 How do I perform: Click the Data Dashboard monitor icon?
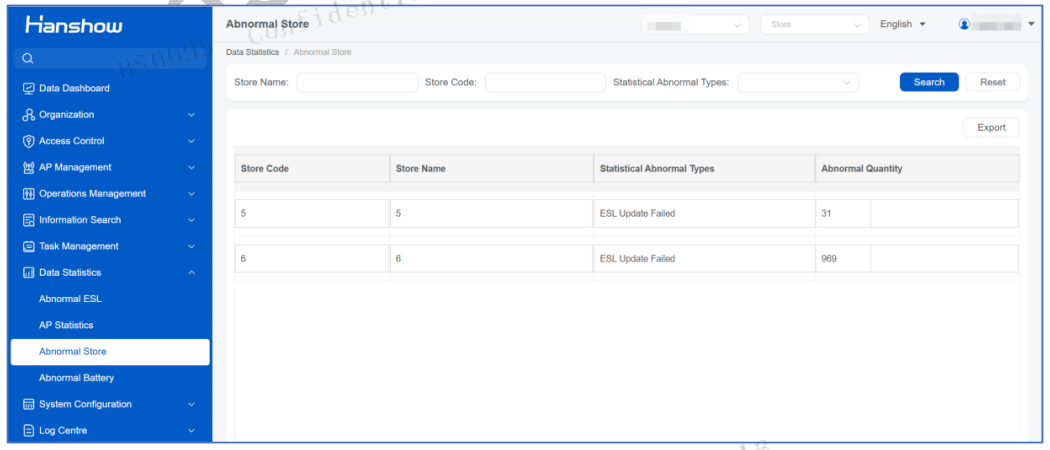pos(28,88)
